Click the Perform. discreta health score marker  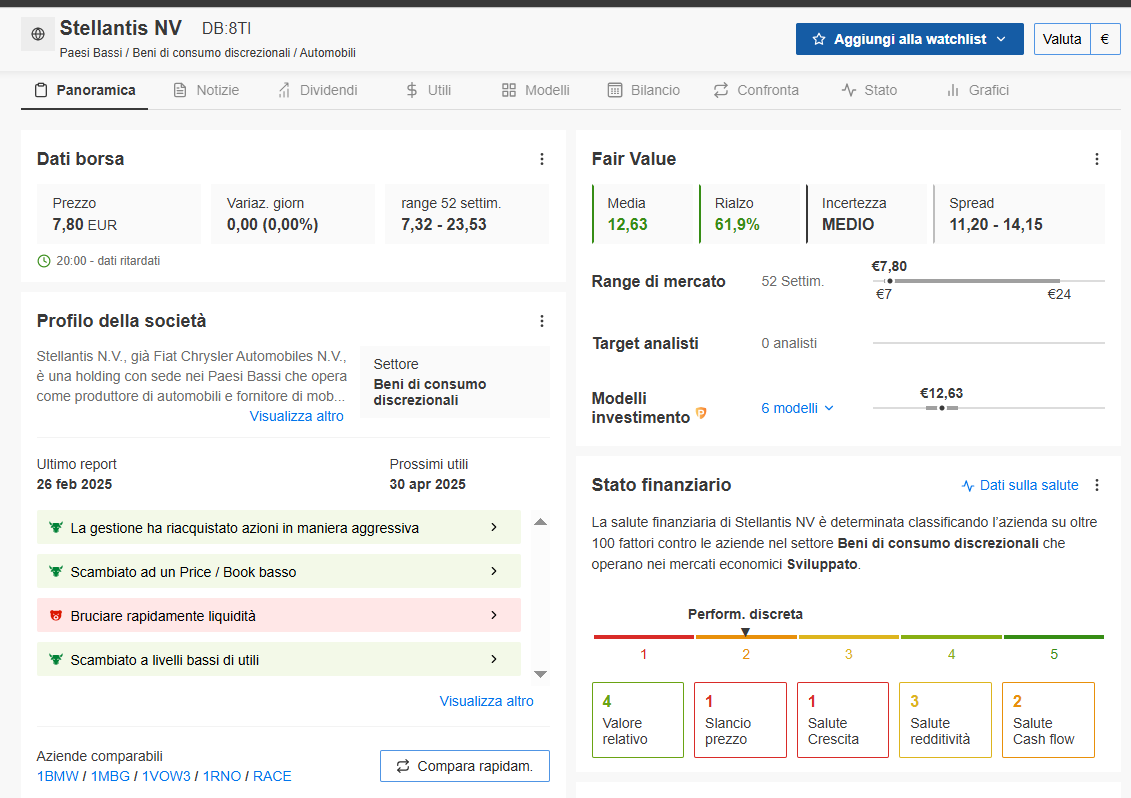[746, 632]
